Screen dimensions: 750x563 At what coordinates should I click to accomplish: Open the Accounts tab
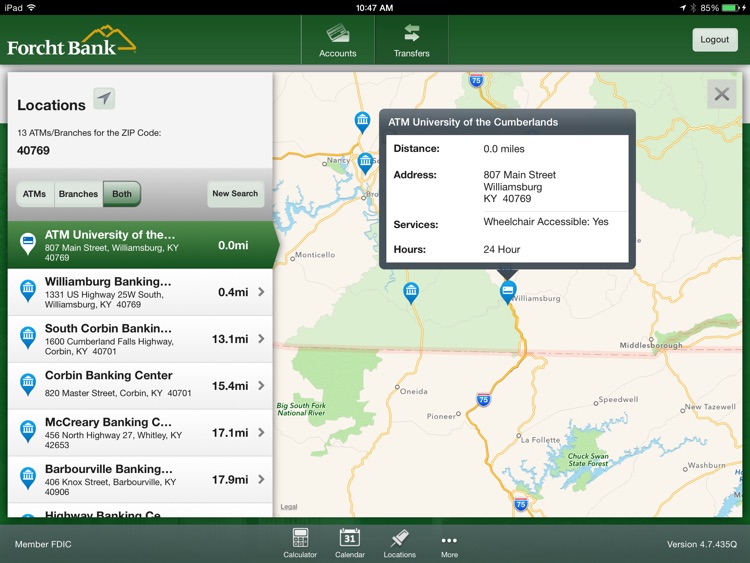[338, 40]
